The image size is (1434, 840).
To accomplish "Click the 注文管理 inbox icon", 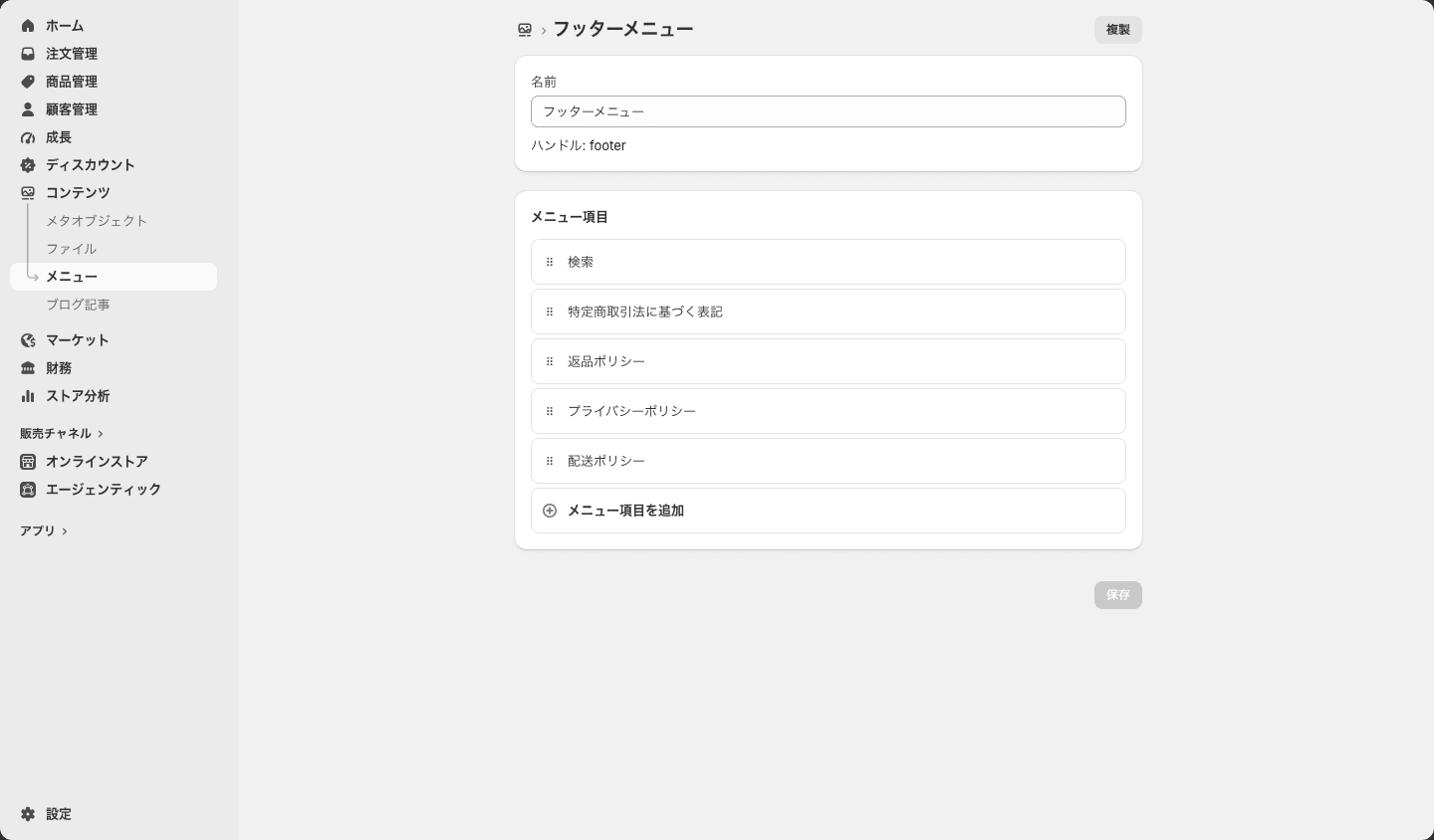I will (x=28, y=54).
